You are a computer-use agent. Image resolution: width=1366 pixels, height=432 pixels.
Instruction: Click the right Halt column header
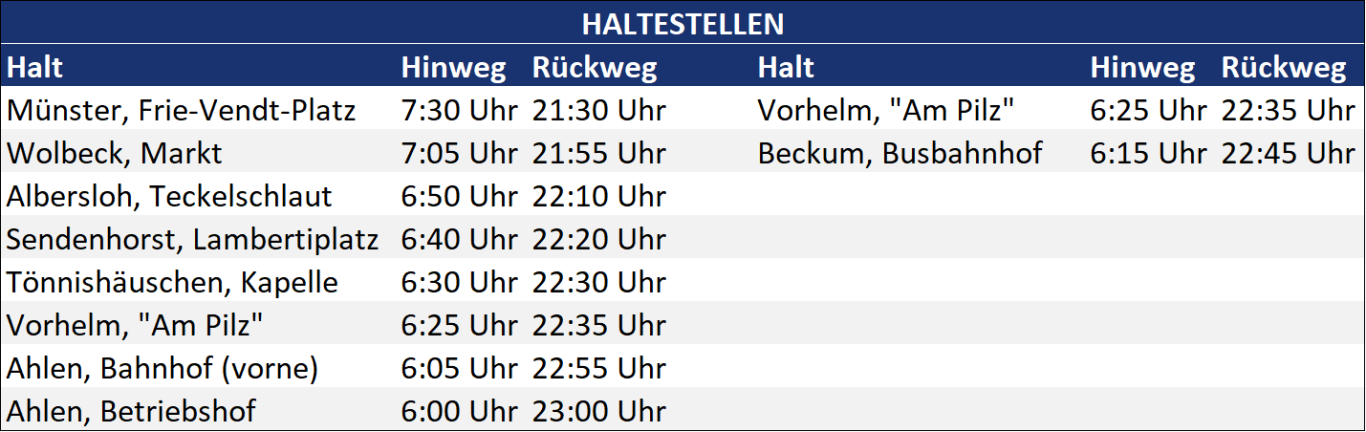coord(786,67)
